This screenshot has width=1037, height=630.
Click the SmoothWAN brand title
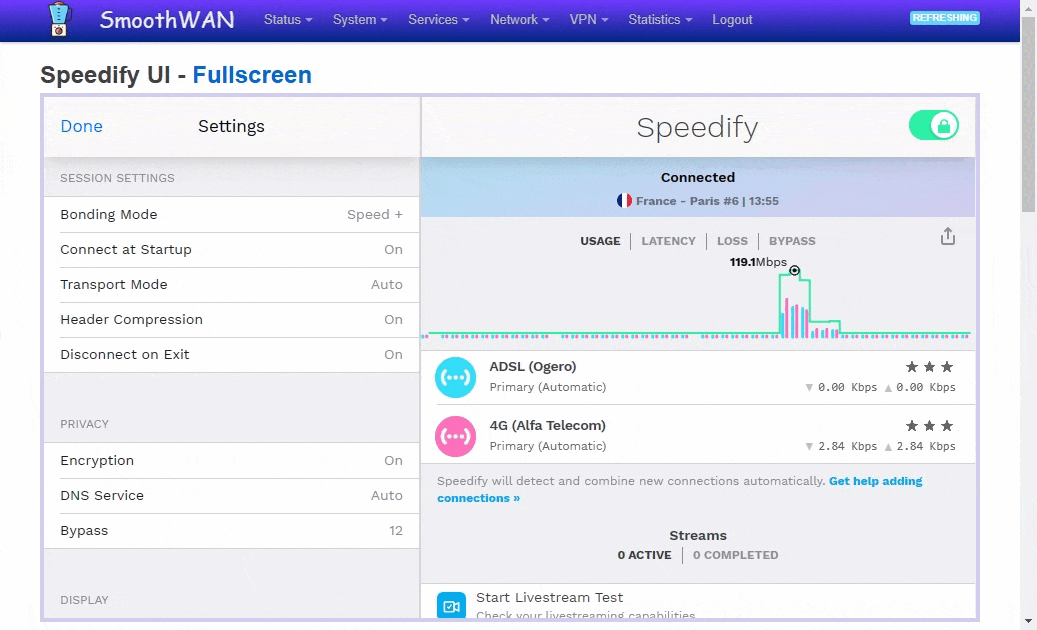click(x=167, y=20)
